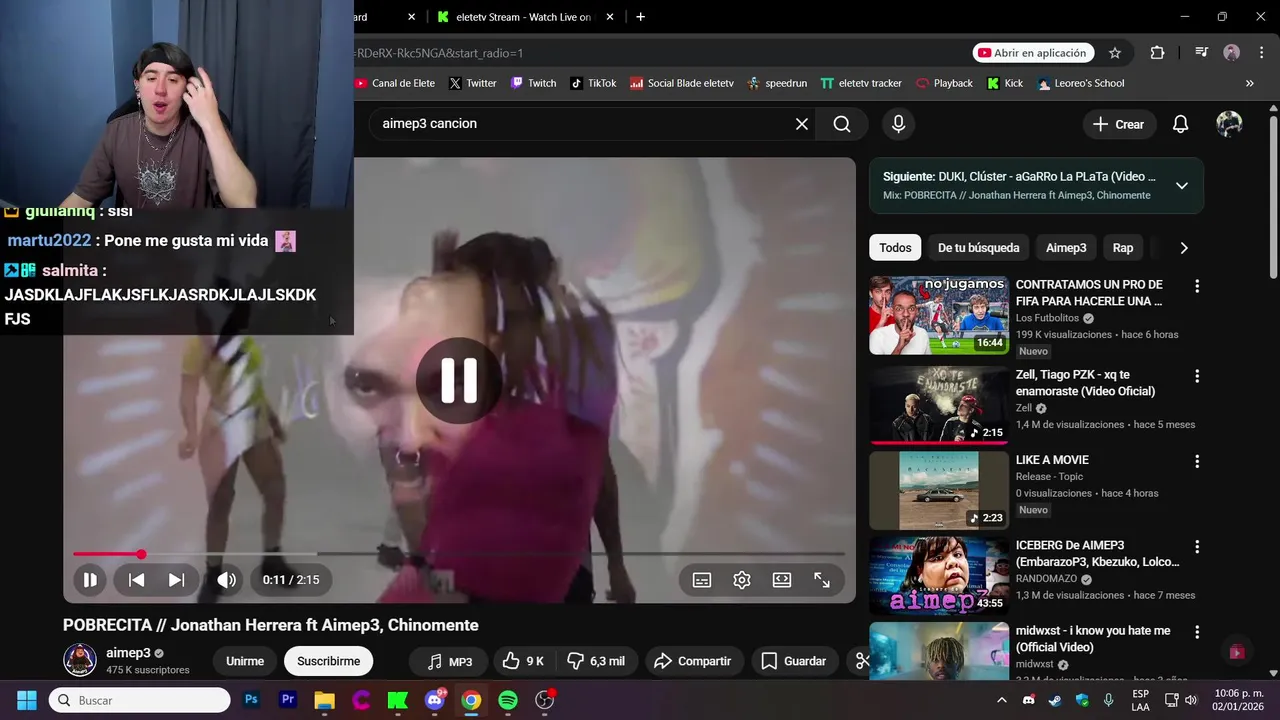Viewport: 1280px width, 720px height.
Task: Open a new browser tab
Action: pyautogui.click(x=640, y=17)
